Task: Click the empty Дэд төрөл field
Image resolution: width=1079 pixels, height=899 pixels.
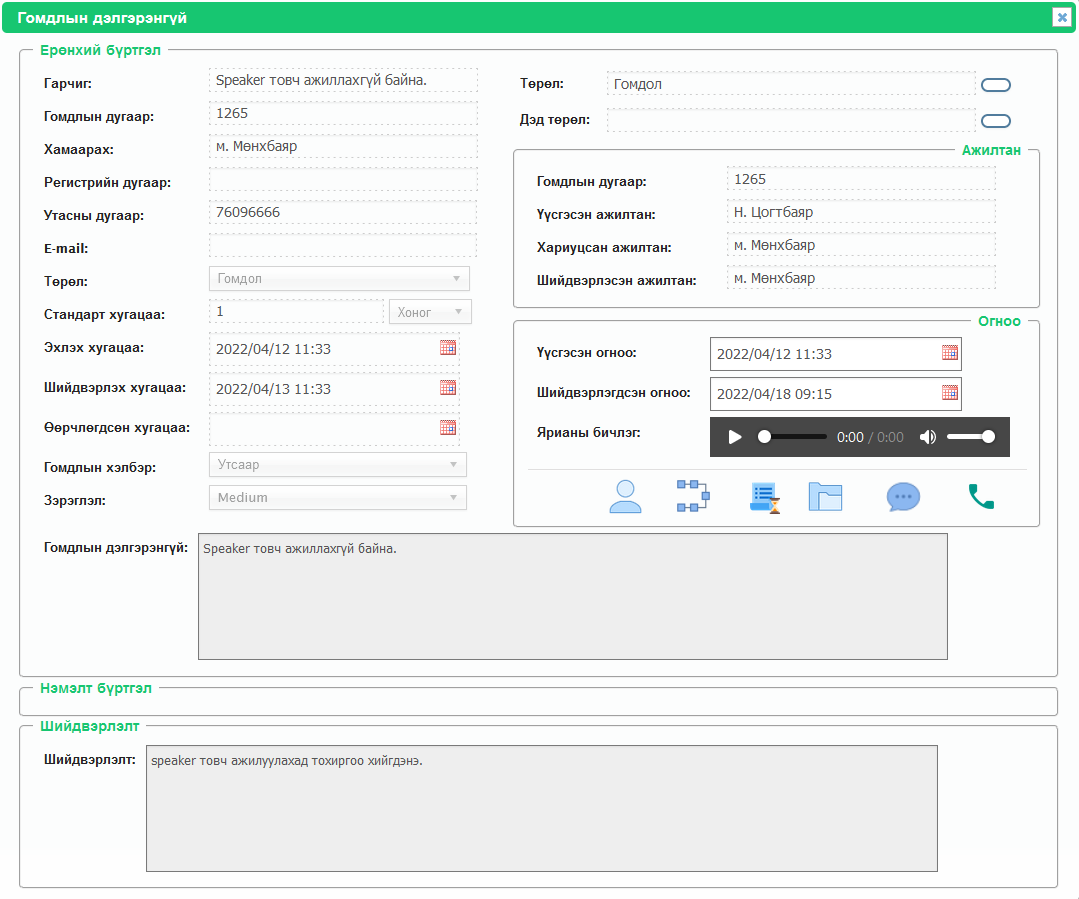Action: [x=791, y=120]
